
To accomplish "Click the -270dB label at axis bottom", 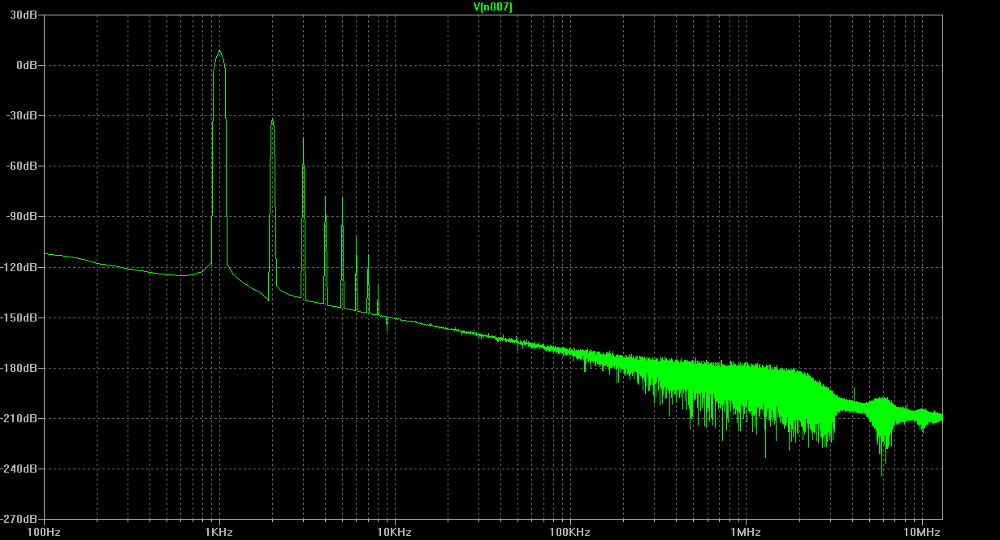I will (22, 520).
